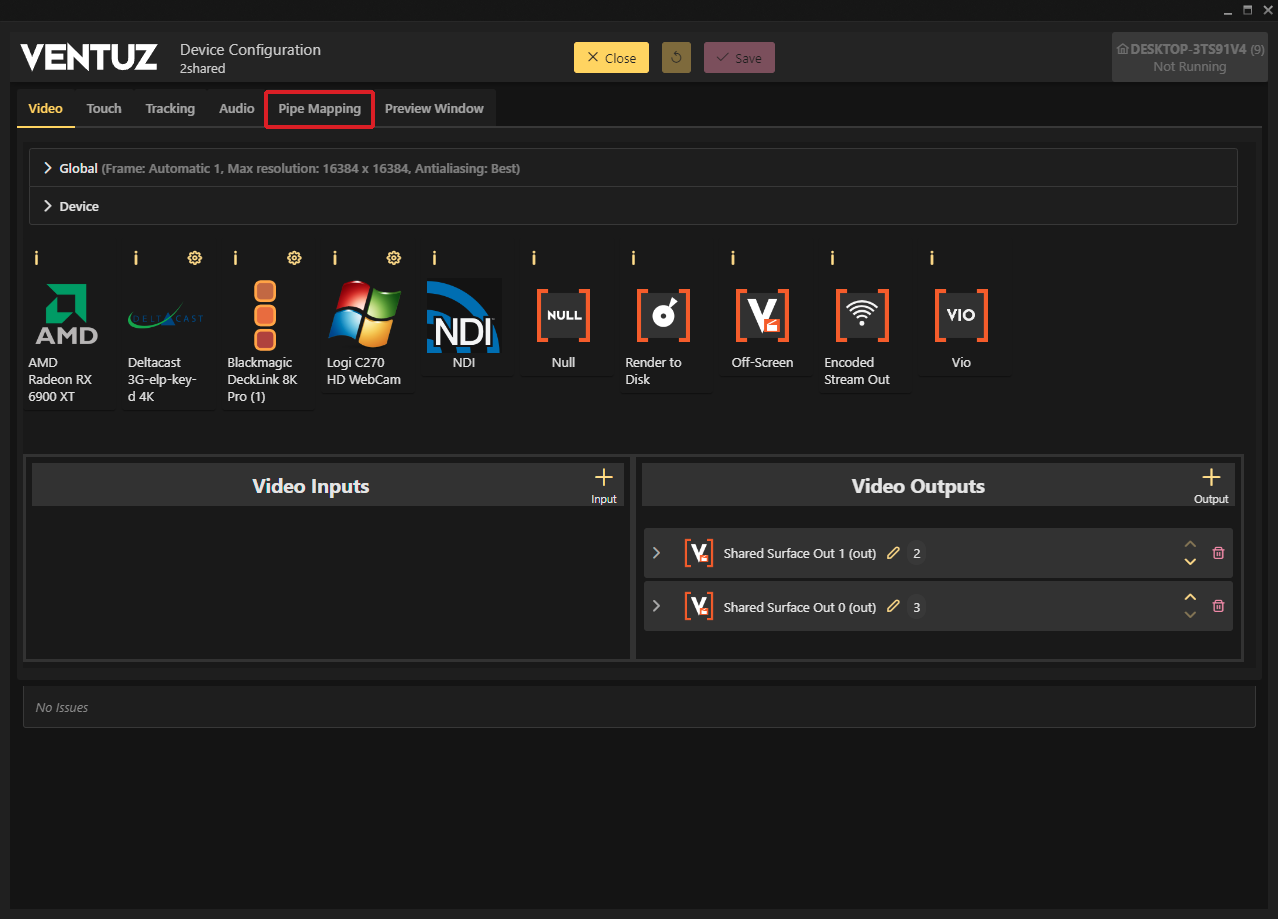
Task: Switch to the Pipe Mapping tab
Action: pyautogui.click(x=319, y=108)
